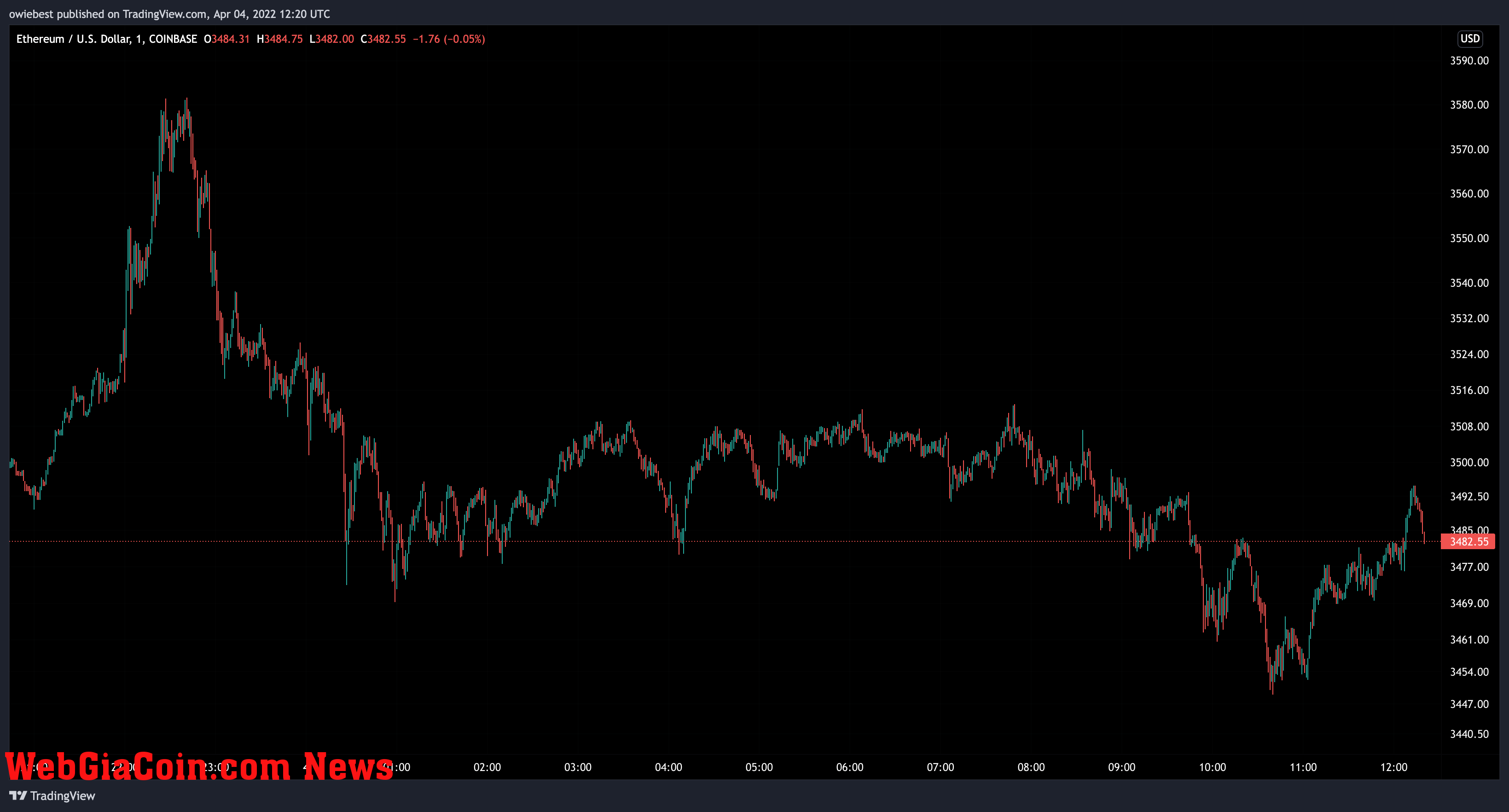Click the 3461.00 price axis label
Image resolution: width=1509 pixels, height=812 pixels.
point(1469,639)
